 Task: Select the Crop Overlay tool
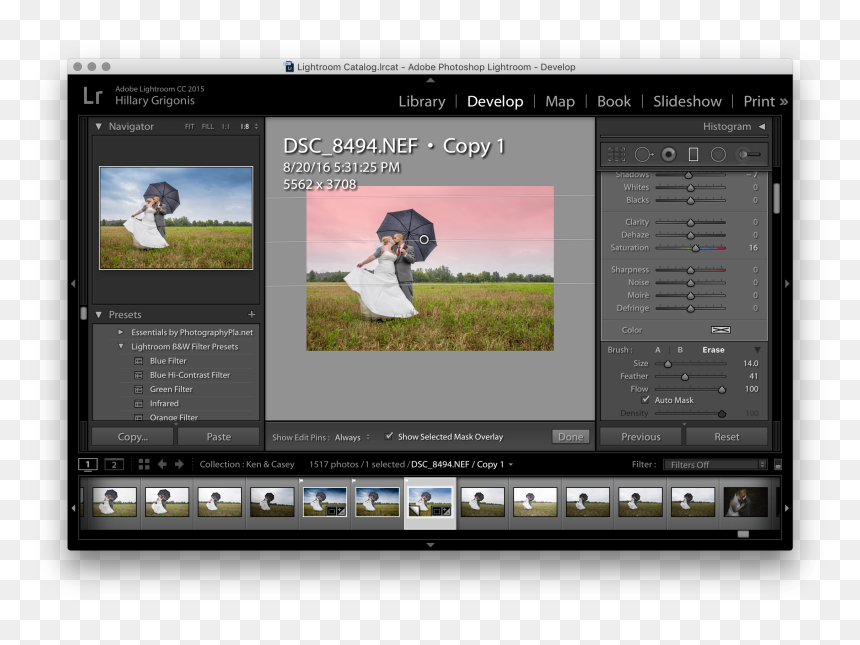coord(616,155)
